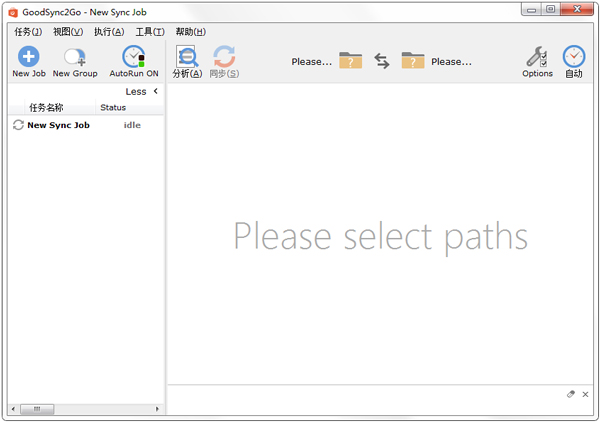Image resolution: width=600 pixels, height=422 pixels.
Task: Run Analyze with 分析(A) button
Action: point(187,62)
